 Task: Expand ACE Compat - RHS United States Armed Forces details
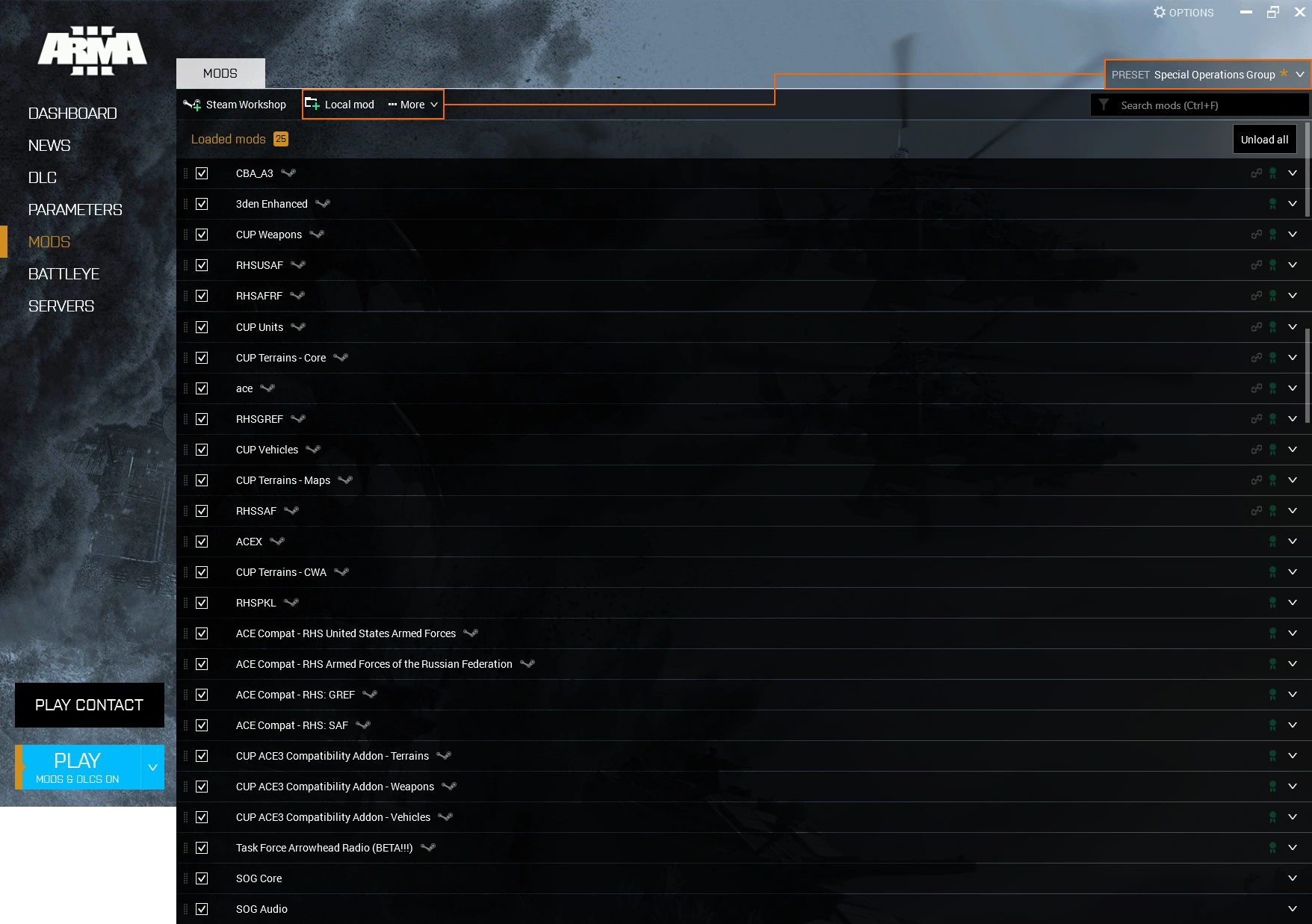pos(1293,633)
